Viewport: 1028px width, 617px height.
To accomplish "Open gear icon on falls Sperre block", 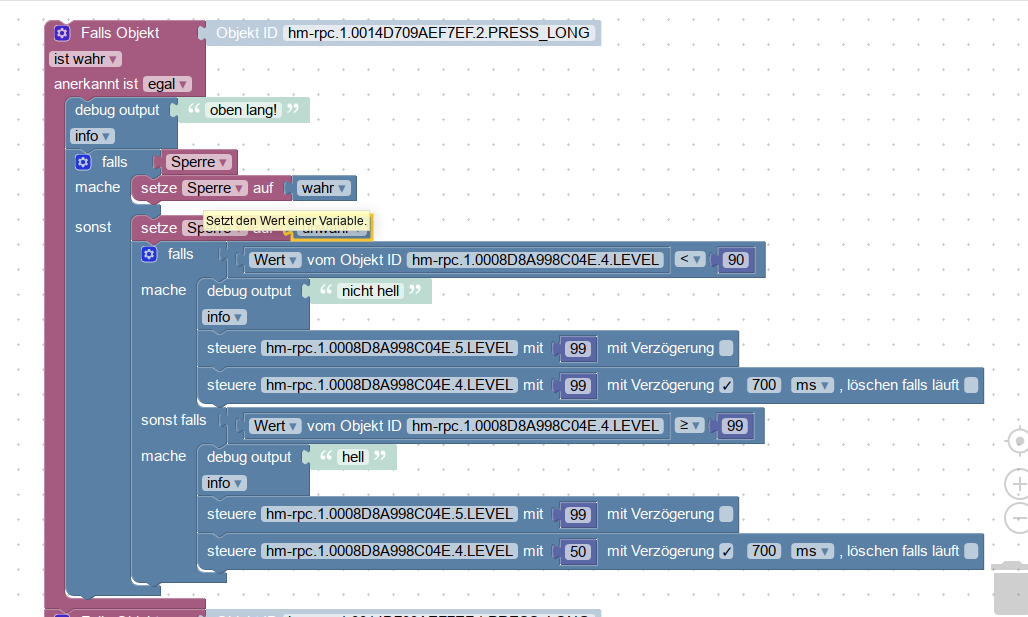I will click(83, 162).
